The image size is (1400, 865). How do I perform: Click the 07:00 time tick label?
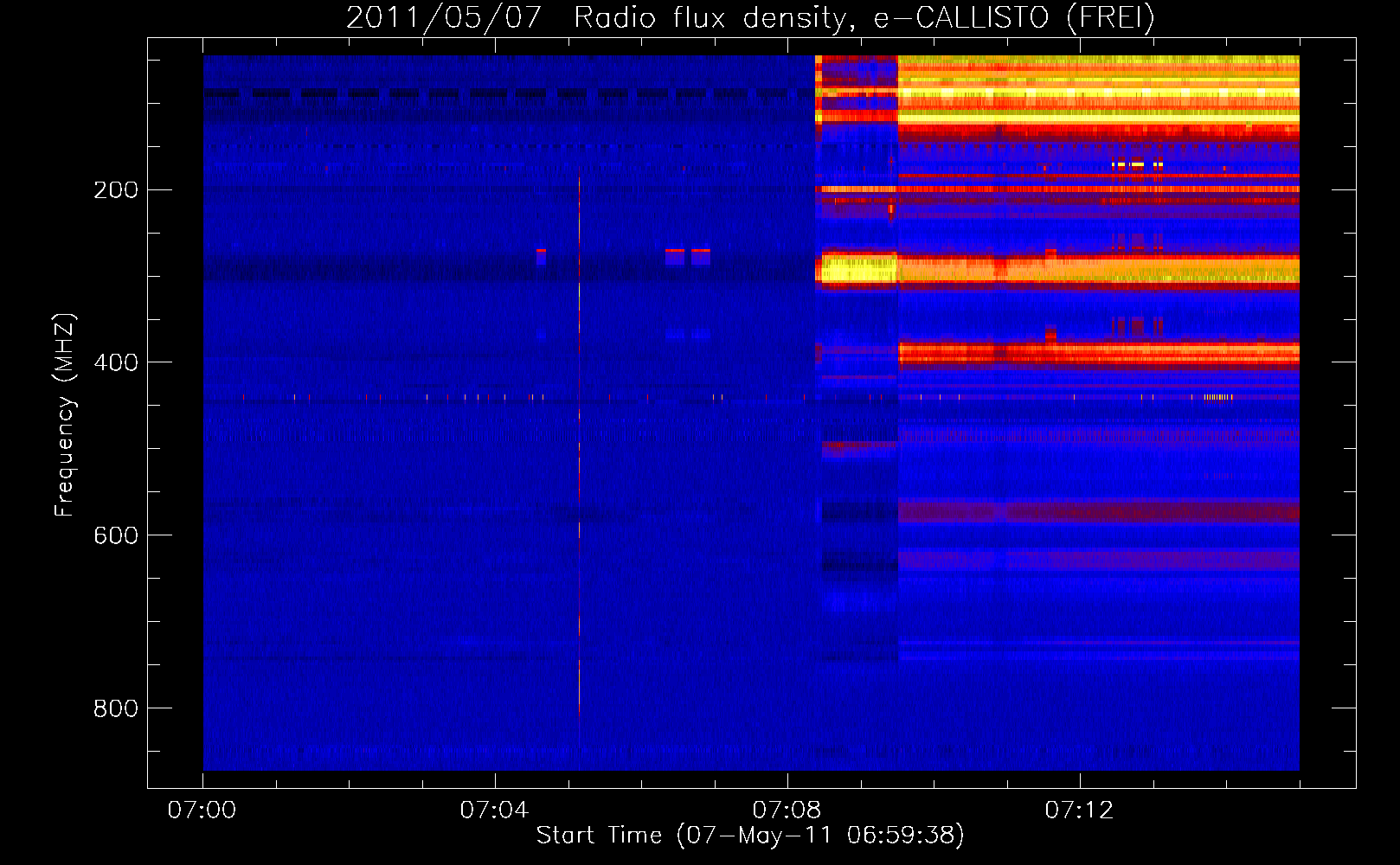coord(202,811)
